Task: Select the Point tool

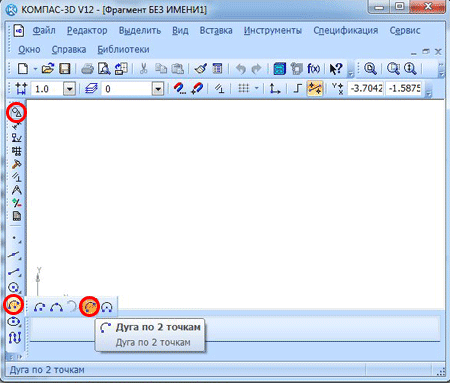Action: click(x=14, y=238)
